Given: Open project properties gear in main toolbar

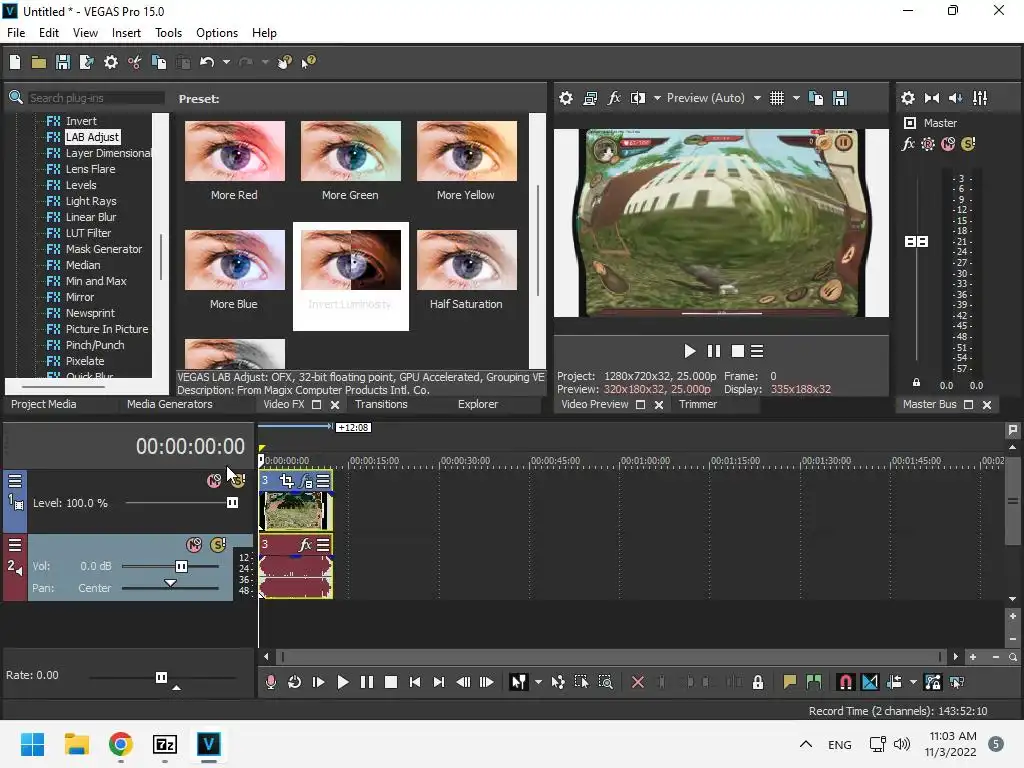Looking at the screenshot, I should click(x=111, y=62).
